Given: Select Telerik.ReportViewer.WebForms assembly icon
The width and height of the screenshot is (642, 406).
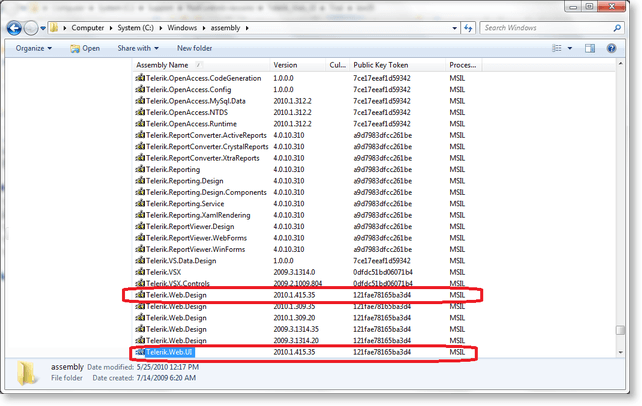Looking at the screenshot, I should 140,238.
